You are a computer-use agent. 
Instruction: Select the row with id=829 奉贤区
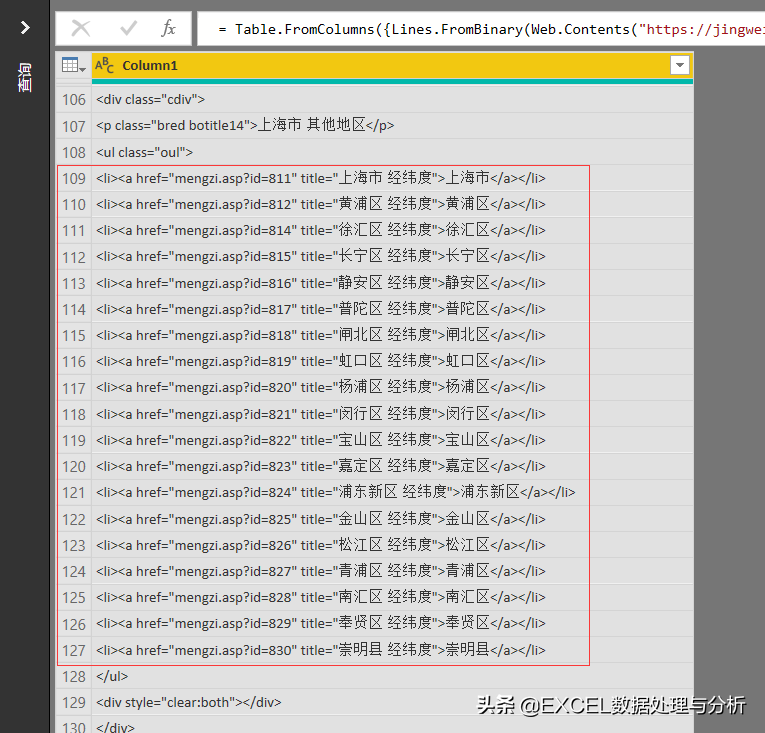pos(392,624)
